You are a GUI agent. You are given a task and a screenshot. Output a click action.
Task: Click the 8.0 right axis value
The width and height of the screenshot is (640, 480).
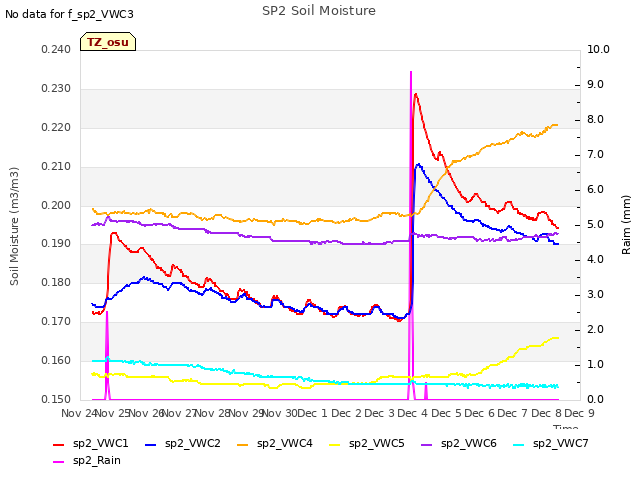pyautogui.click(x=595, y=120)
